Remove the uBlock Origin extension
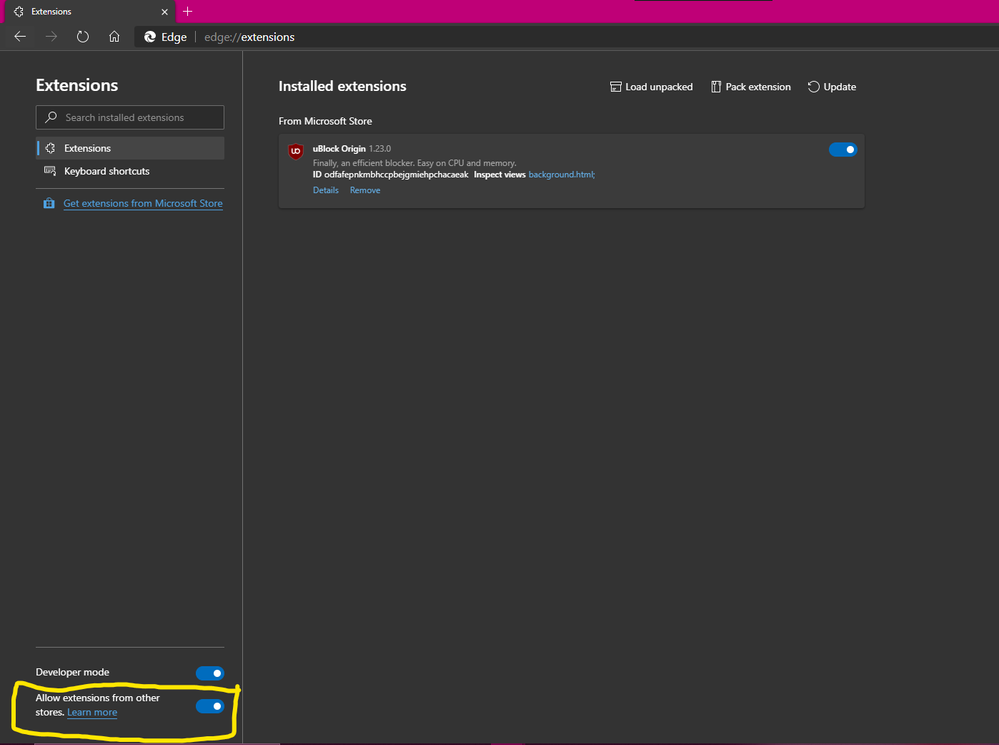 click(365, 190)
